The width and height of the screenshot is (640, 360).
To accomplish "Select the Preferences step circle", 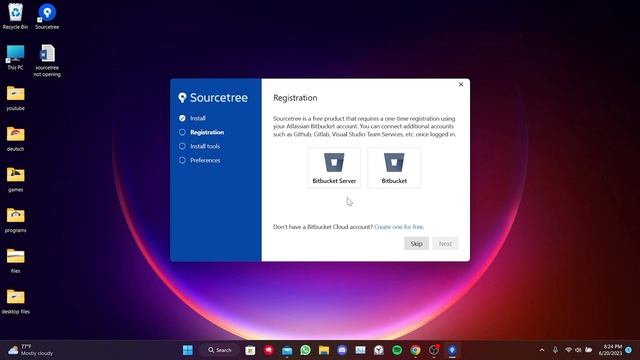I will click(182, 160).
